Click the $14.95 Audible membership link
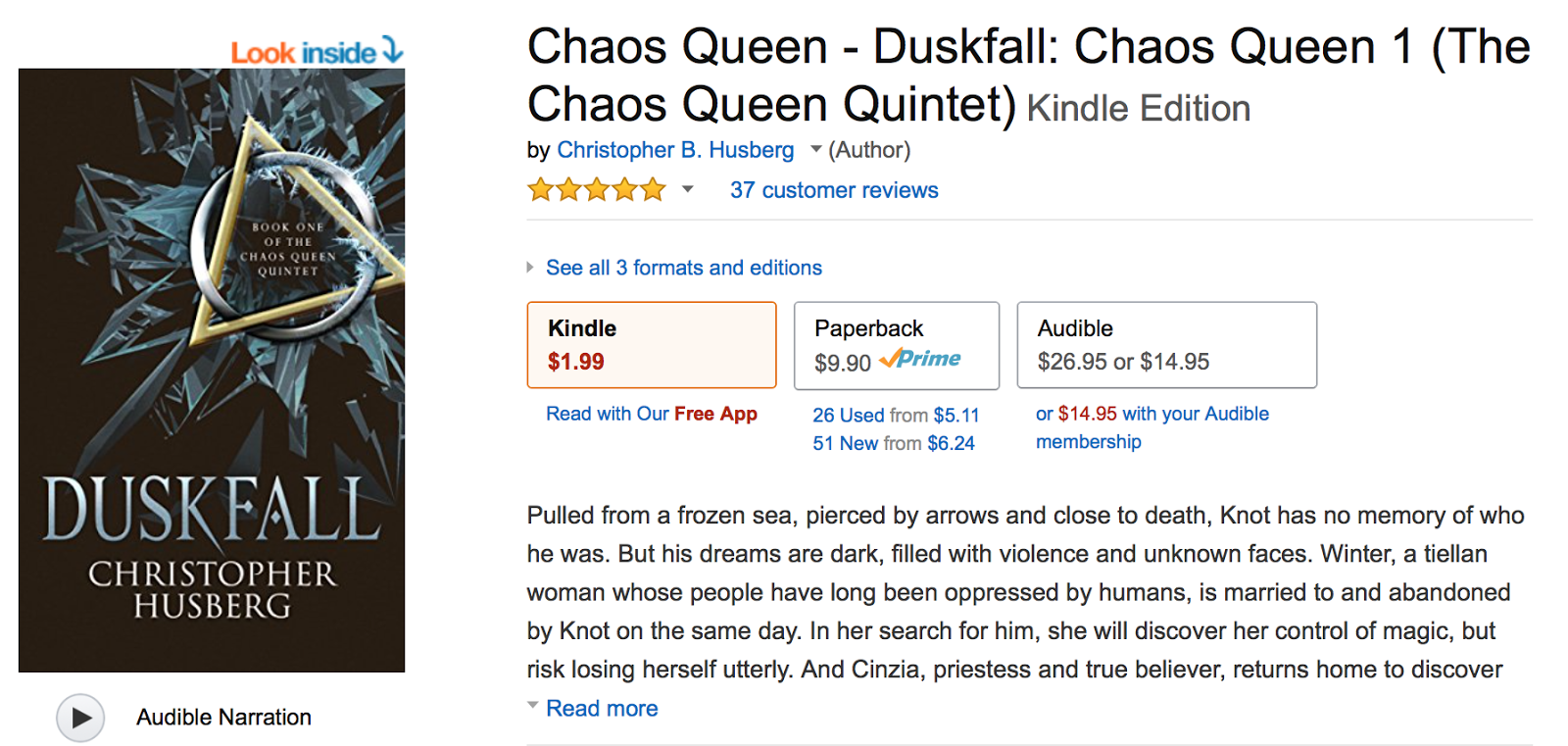 click(1151, 427)
